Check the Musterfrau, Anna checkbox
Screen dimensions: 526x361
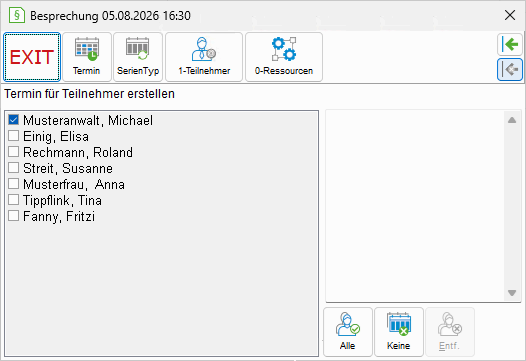13,184
